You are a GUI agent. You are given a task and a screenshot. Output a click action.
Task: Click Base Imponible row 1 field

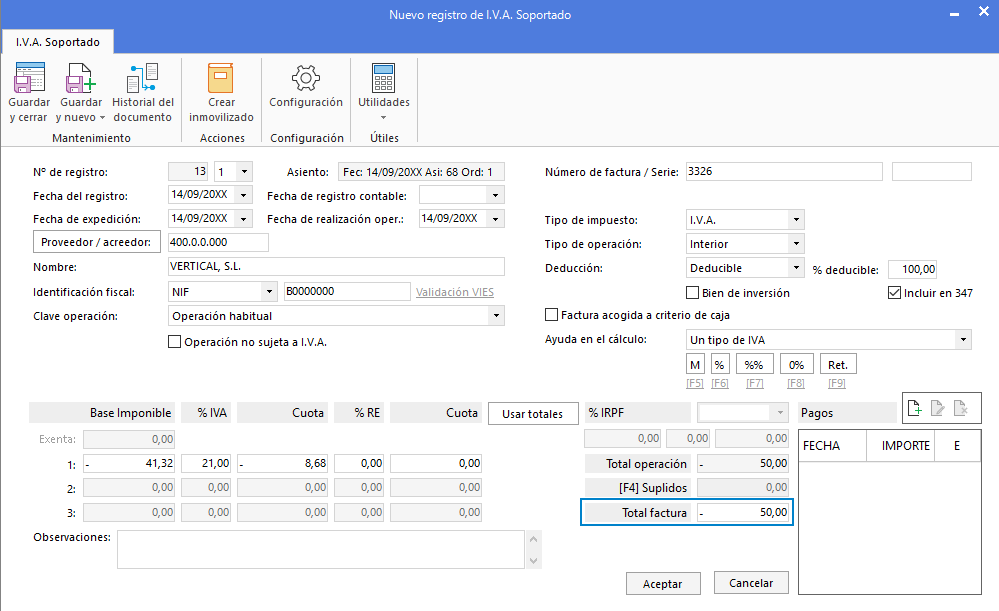pyautogui.click(x=129, y=463)
